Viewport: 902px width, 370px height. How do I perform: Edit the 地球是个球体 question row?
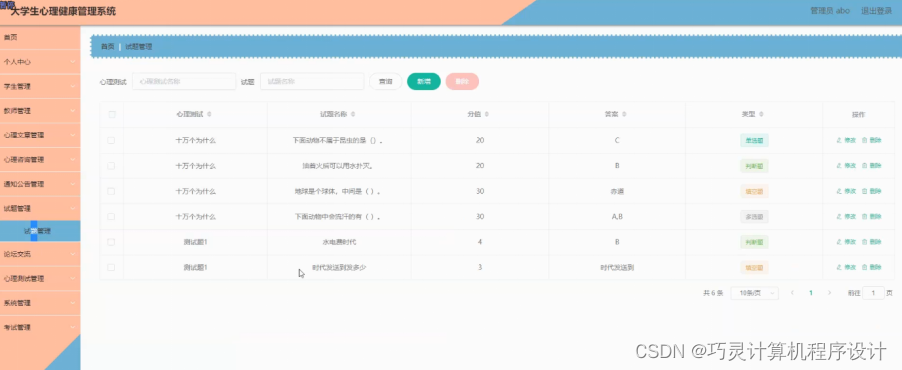pos(846,191)
